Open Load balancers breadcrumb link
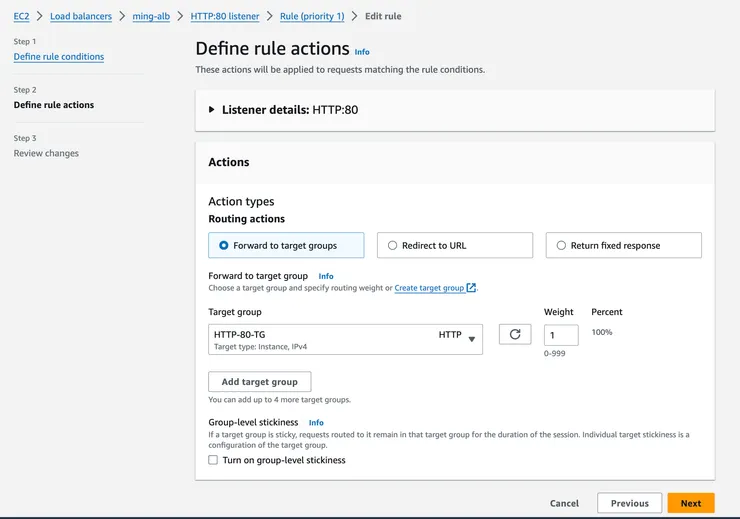 tap(81, 17)
